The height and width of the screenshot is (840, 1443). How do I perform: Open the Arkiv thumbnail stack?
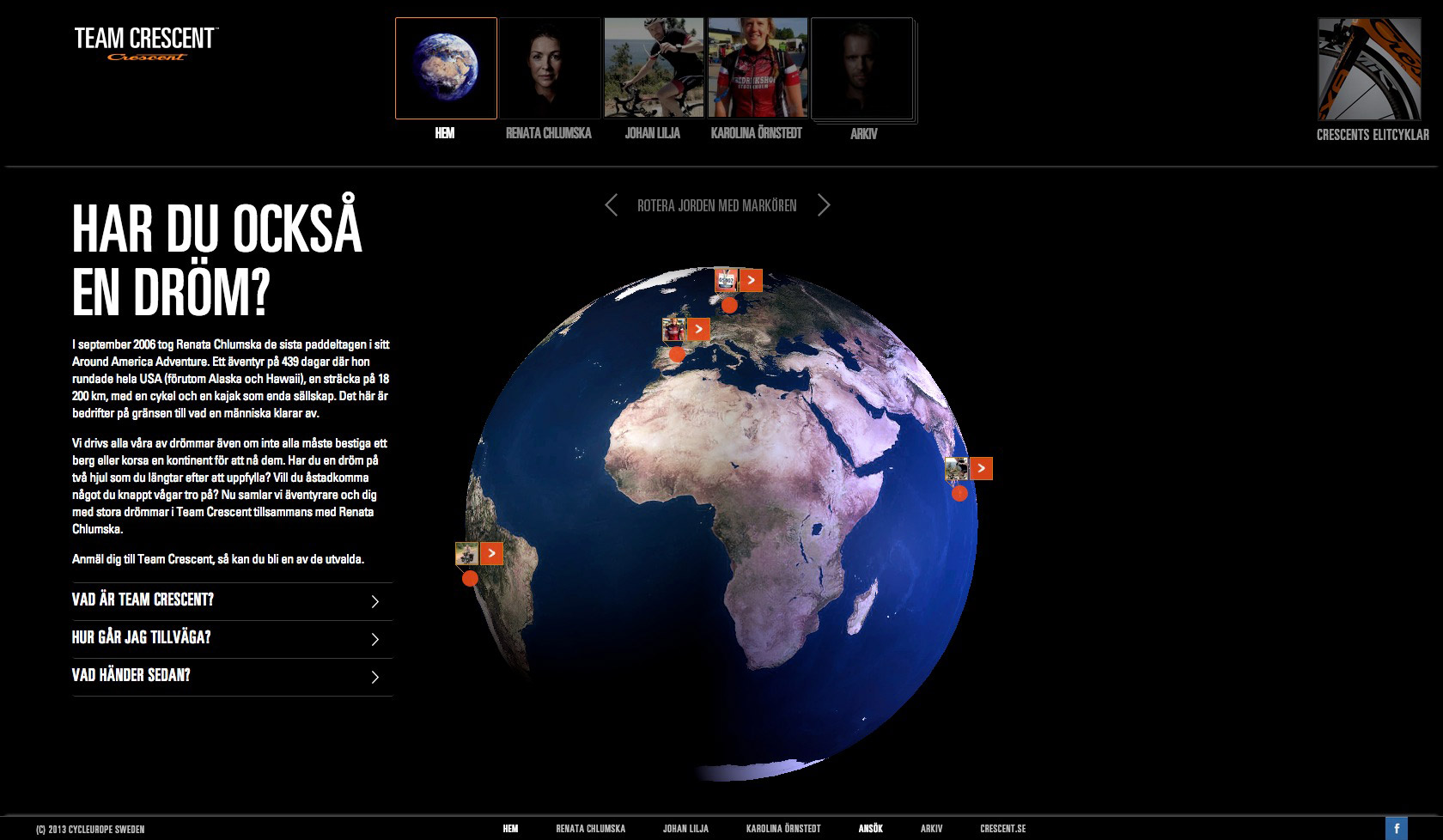(862, 69)
